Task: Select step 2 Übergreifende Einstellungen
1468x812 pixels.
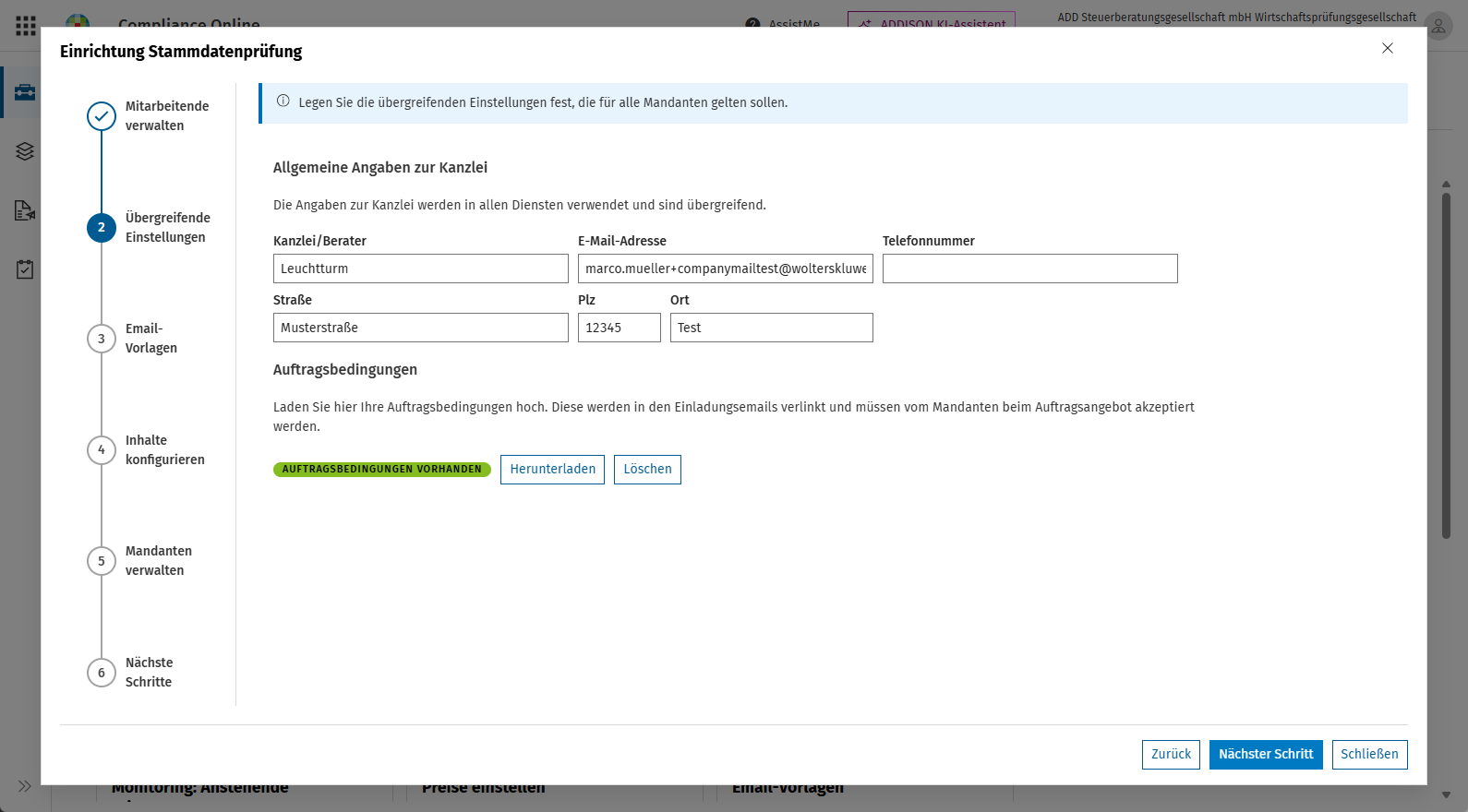Action: click(149, 227)
